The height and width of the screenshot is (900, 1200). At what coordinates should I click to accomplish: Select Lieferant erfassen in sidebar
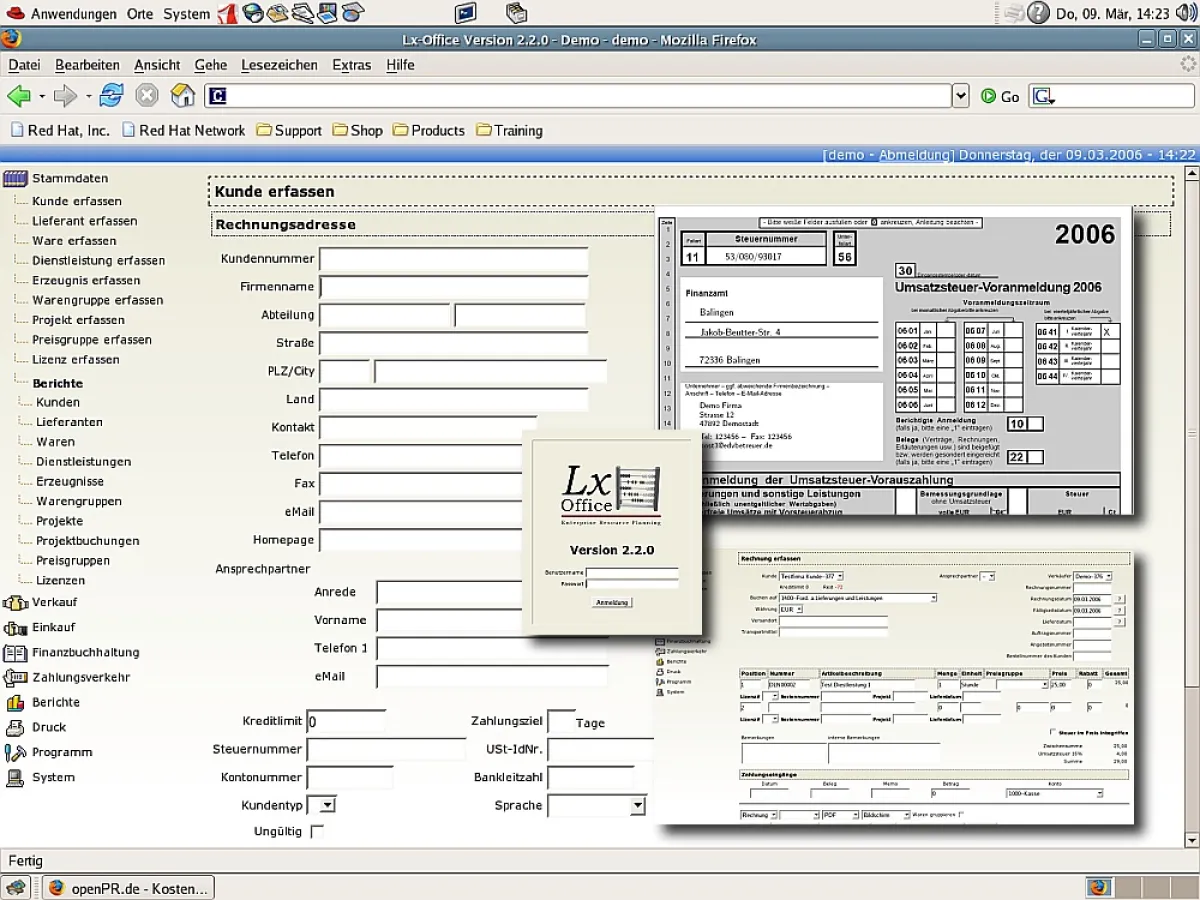click(x=84, y=221)
